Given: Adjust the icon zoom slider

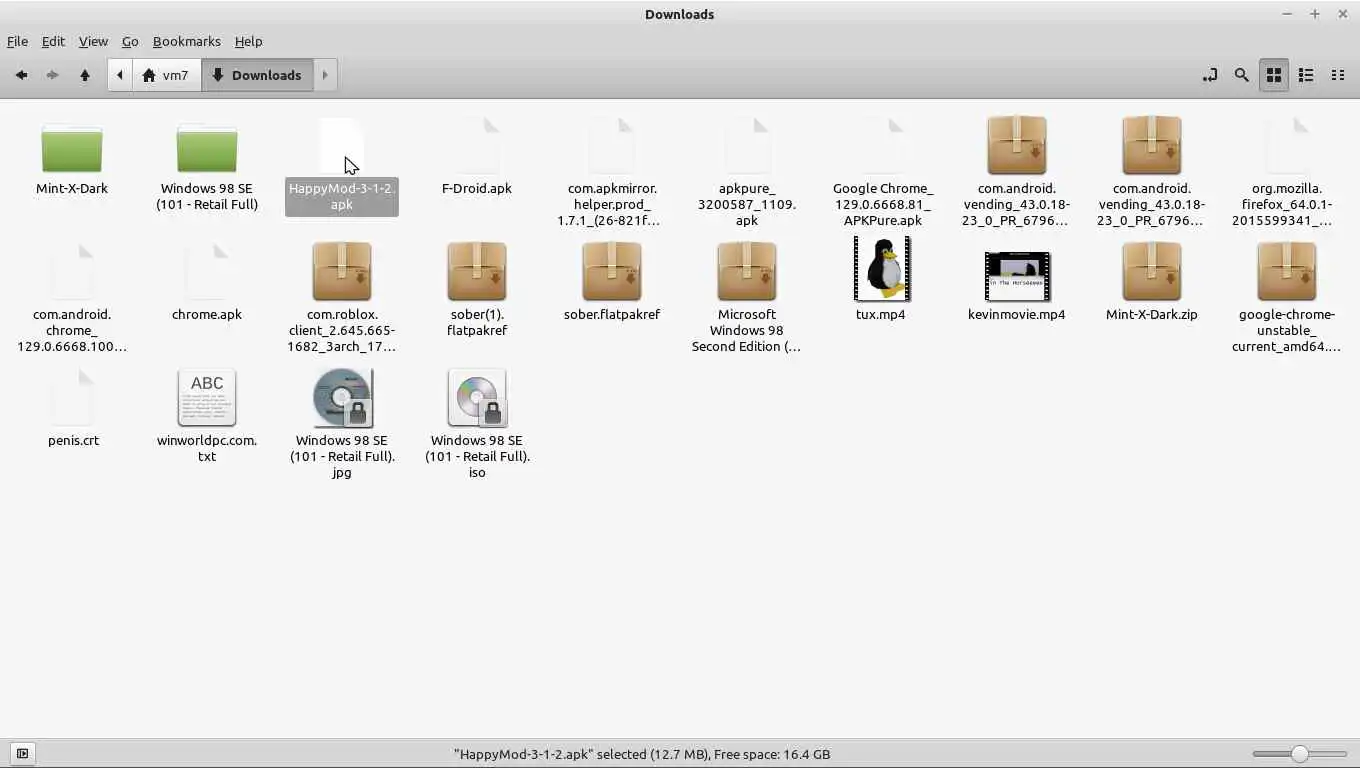Looking at the screenshot, I should (x=1300, y=754).
